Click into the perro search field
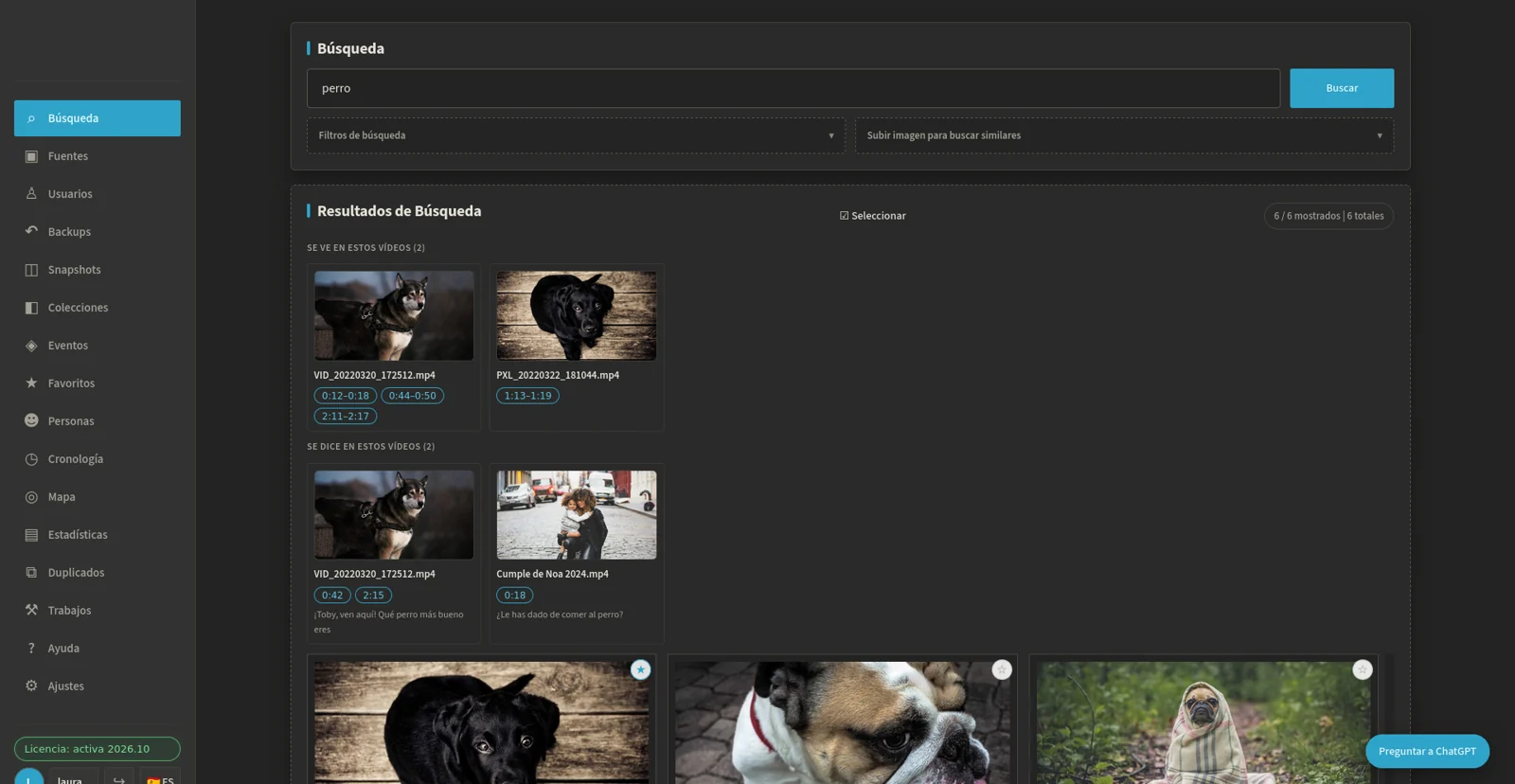Viewport: 1515px width, 784px height. pos(793,88)
